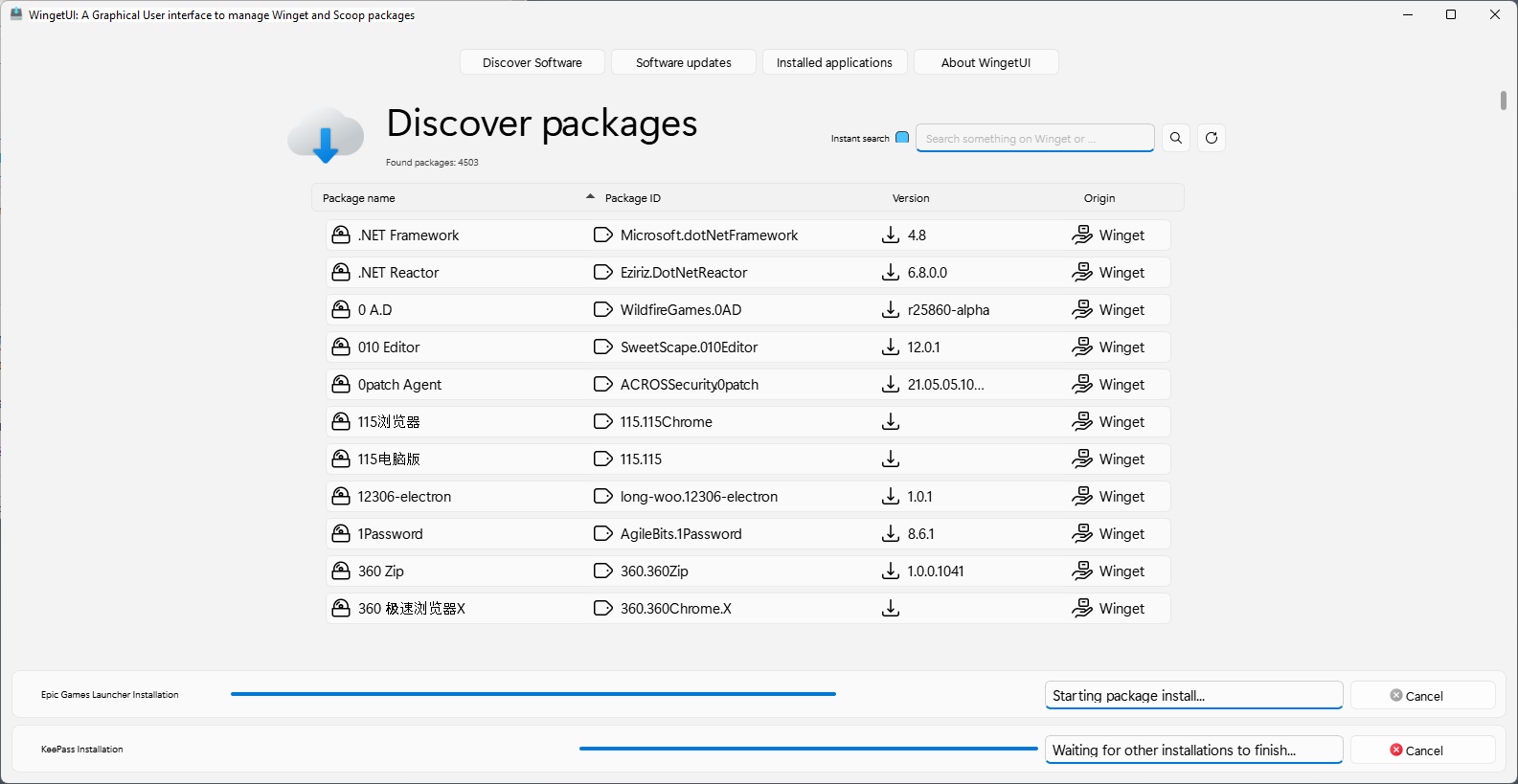
Task: Sort by the Package ID column header
Action: (633, 198)
